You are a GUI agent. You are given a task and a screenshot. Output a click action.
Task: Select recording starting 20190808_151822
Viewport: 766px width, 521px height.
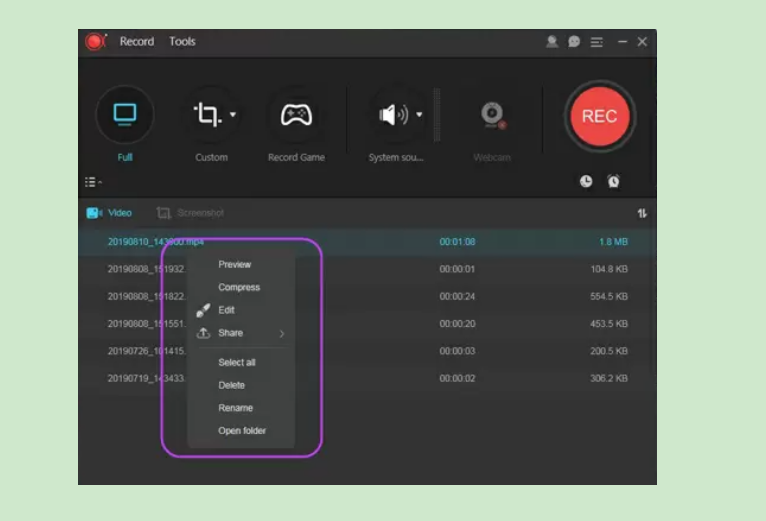[146, 297]
